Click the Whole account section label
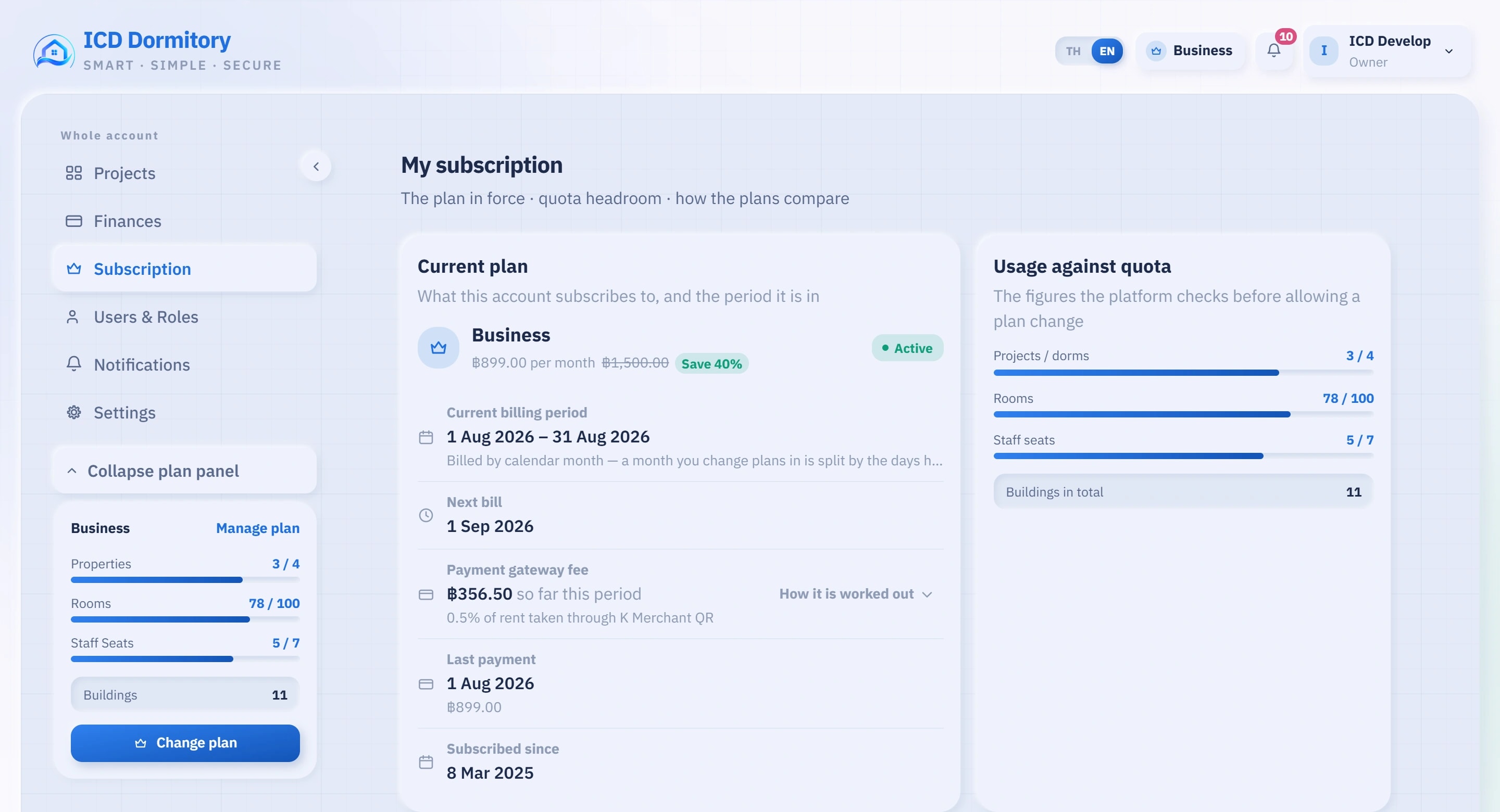 (109, 135)
